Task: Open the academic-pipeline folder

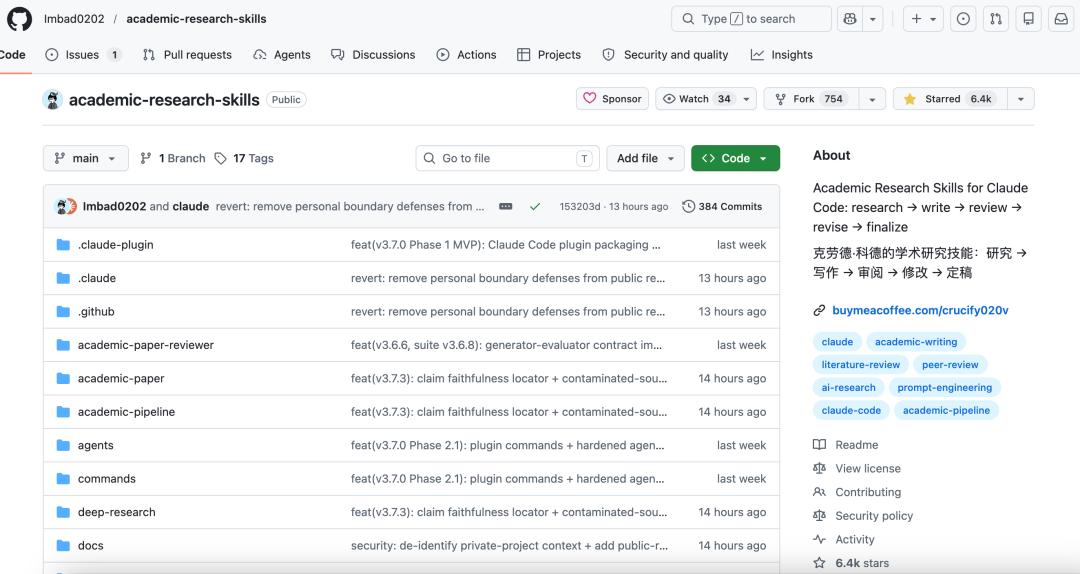Action: pyautogui.click(x=126, y=411)
